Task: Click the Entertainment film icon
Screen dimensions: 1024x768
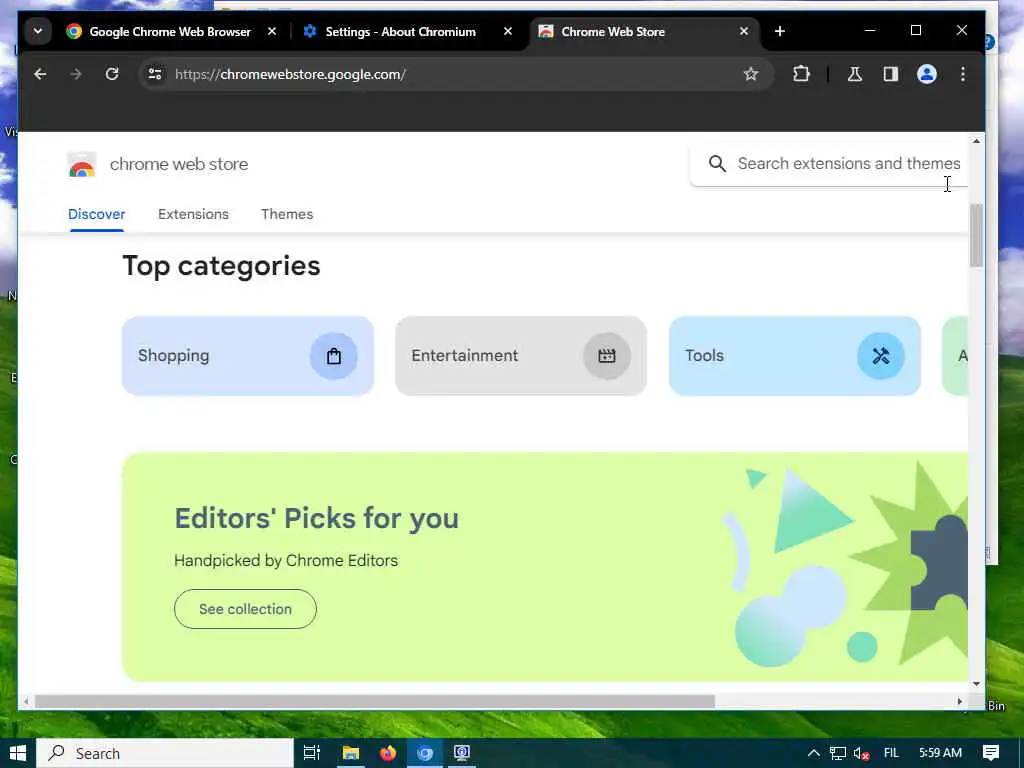Action: tap(607, 356)
